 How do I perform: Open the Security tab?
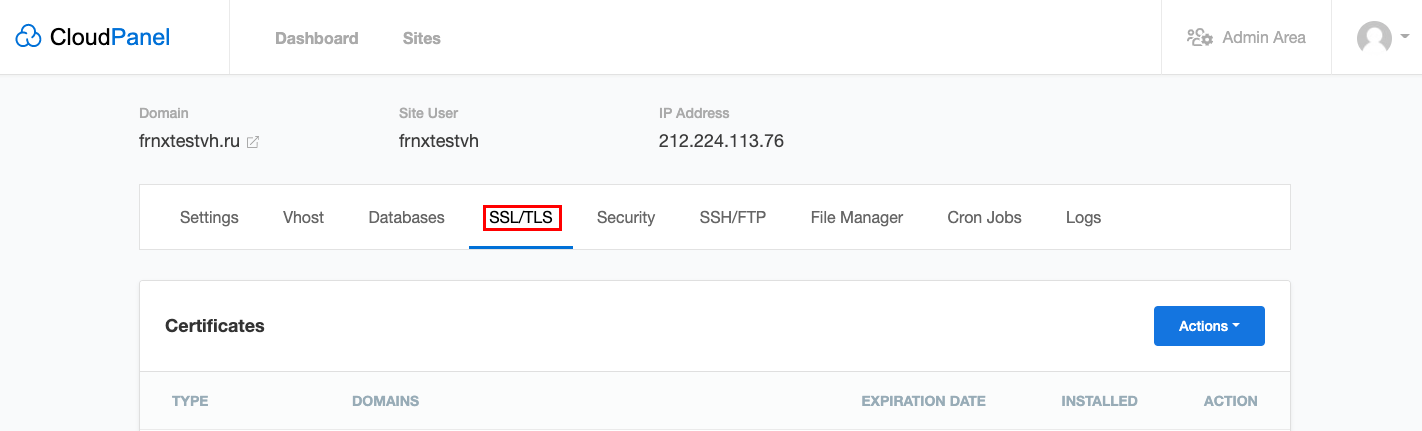[x=626, y=217]
